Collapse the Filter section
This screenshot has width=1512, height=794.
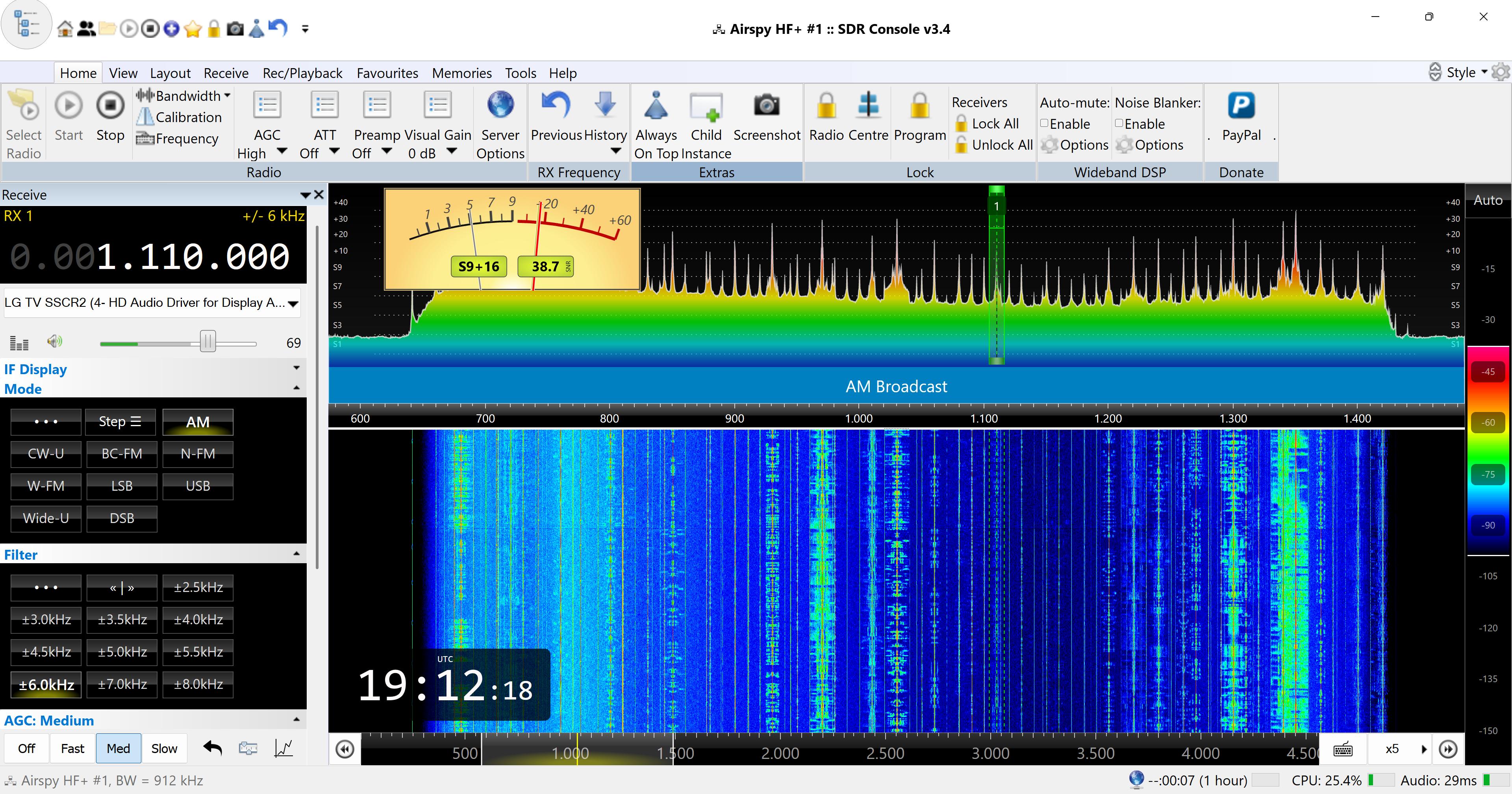click(x=296, y=554)
